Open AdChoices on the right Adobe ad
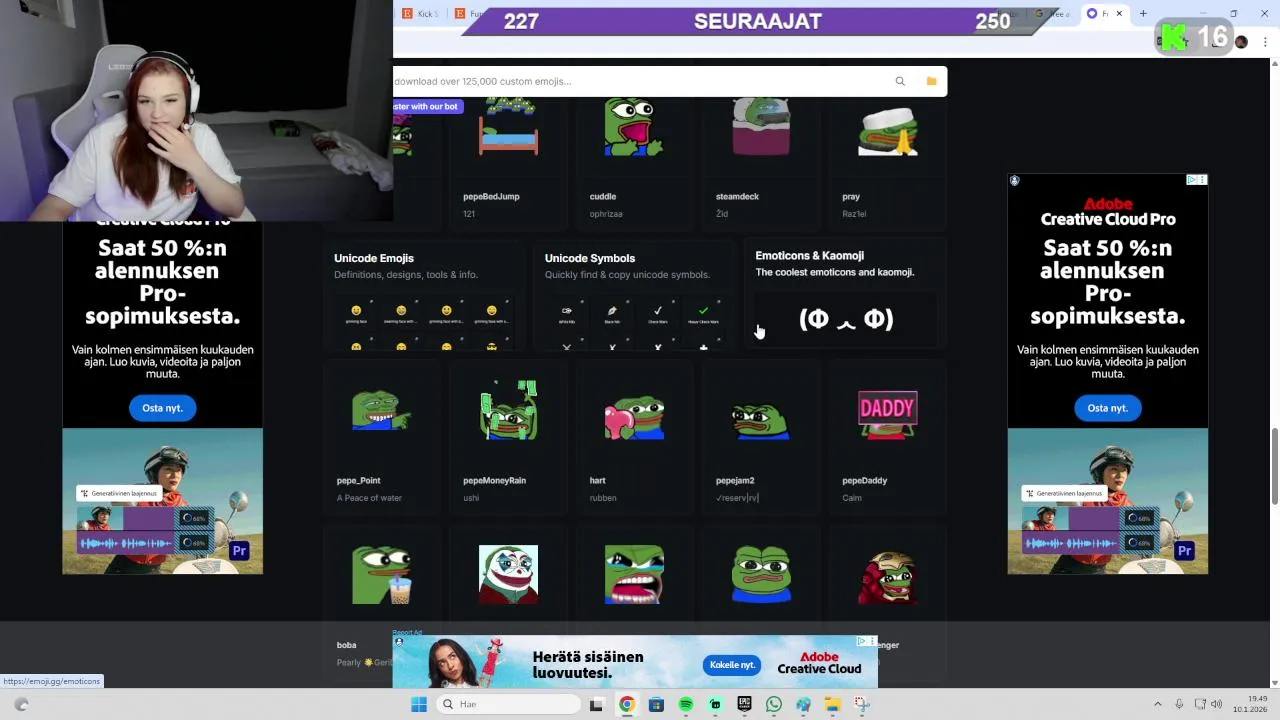 (x=1192, y=180)
